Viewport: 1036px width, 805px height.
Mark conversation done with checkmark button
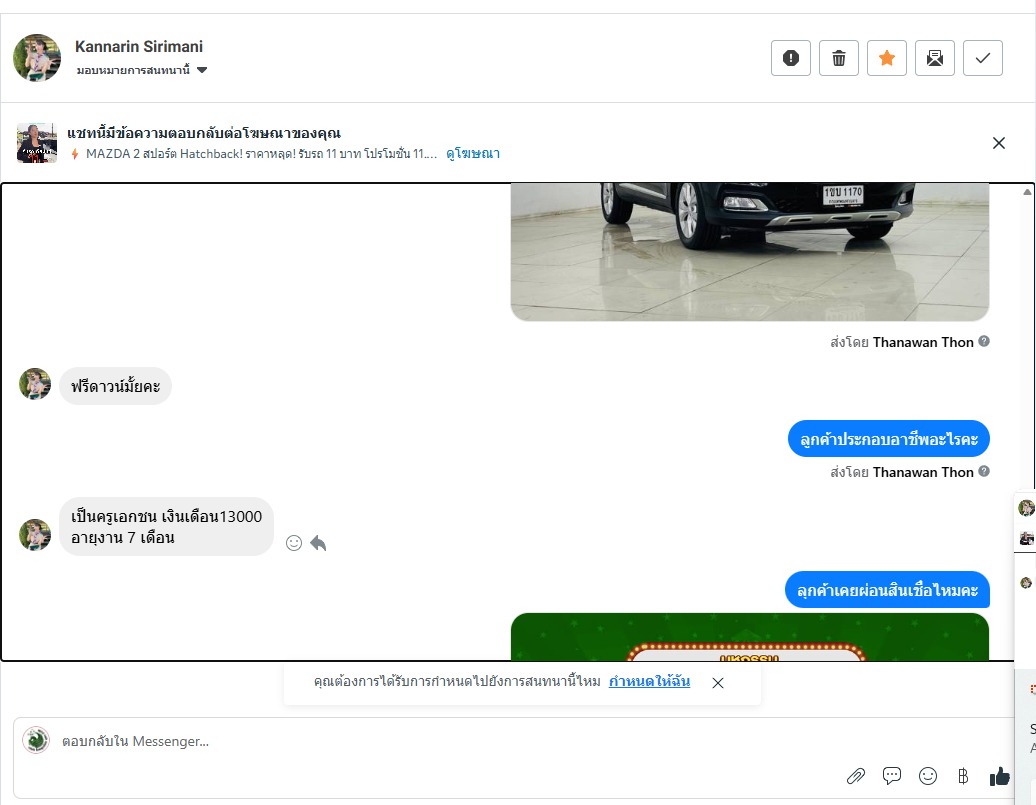[x=982, y=58]
